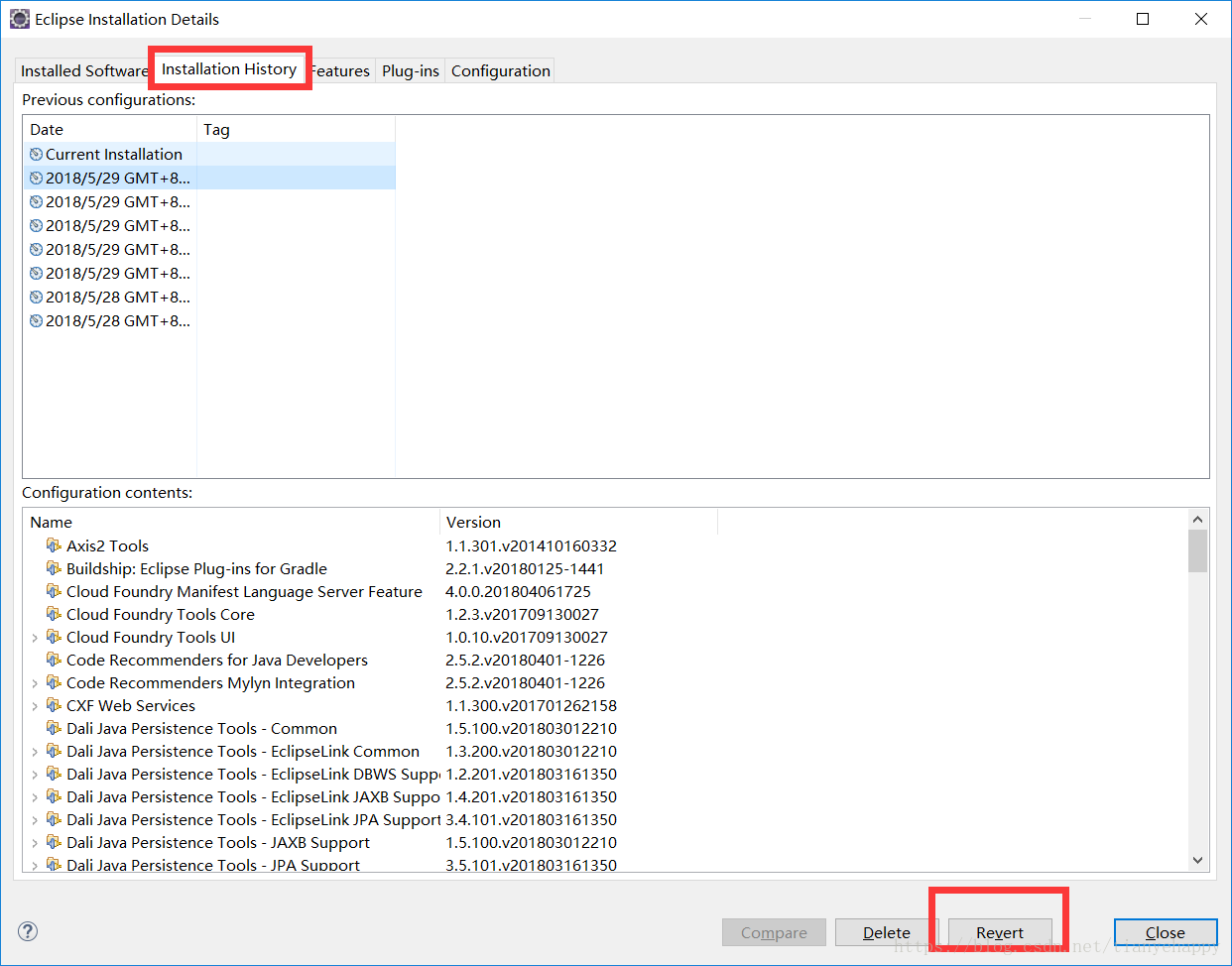Click the Delete button
Screen dimensions: 1232x966
point(887,932)
